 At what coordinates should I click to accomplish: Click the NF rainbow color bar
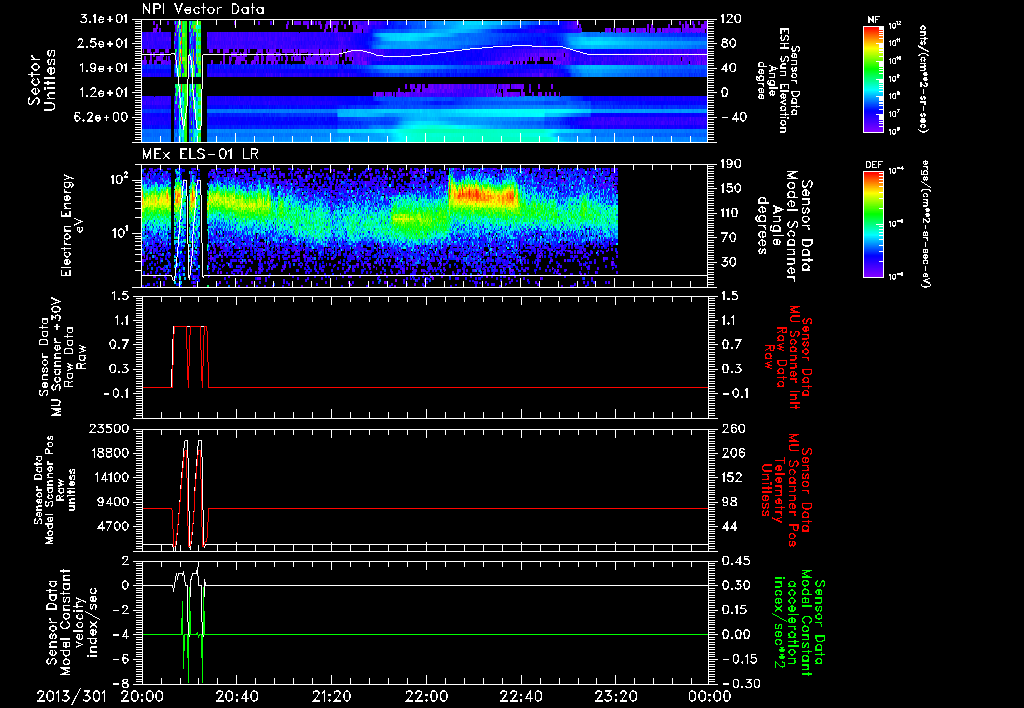(x=873, y=78)
